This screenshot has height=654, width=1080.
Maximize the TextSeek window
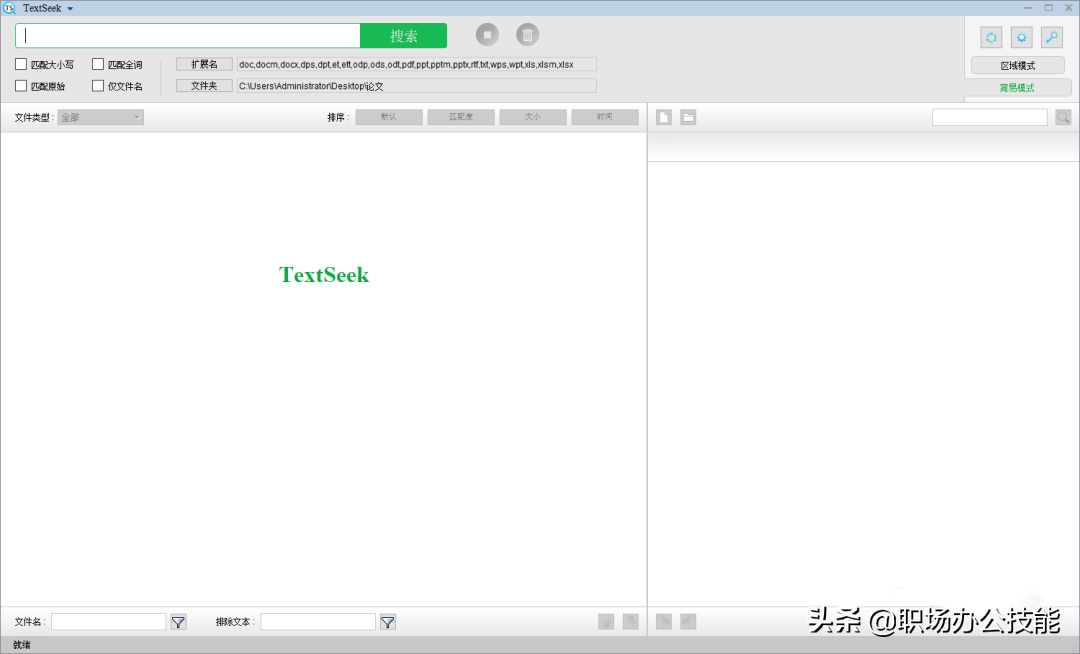click(x=1048, y=8)
